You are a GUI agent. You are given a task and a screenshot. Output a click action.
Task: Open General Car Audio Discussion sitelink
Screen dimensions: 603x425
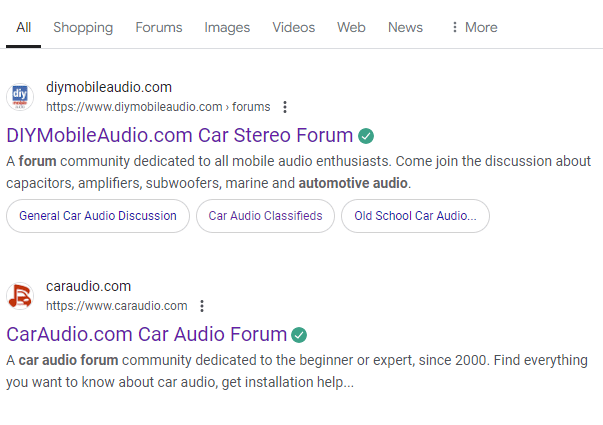point(98,216)
